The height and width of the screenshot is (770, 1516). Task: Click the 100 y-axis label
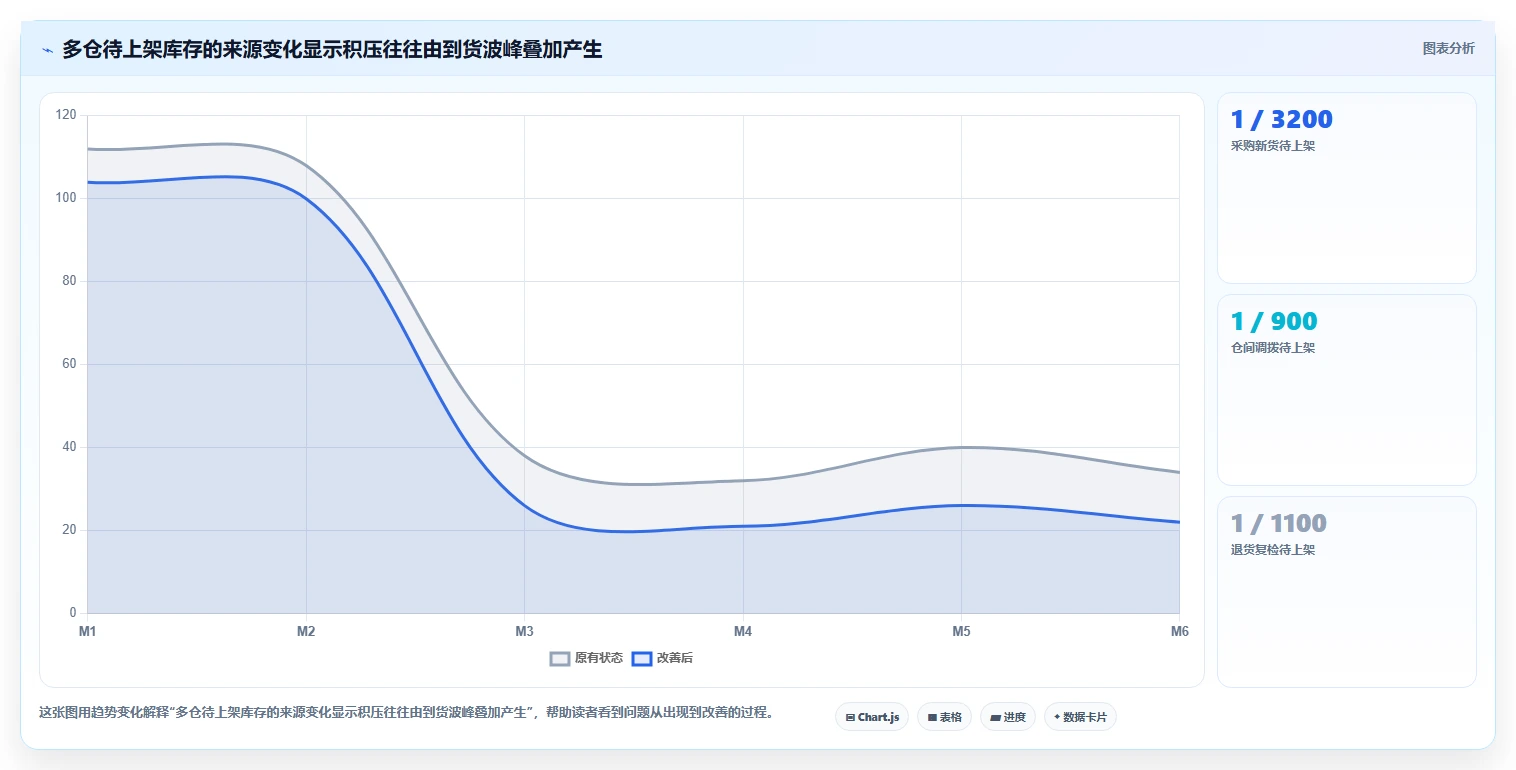[66, 198]
